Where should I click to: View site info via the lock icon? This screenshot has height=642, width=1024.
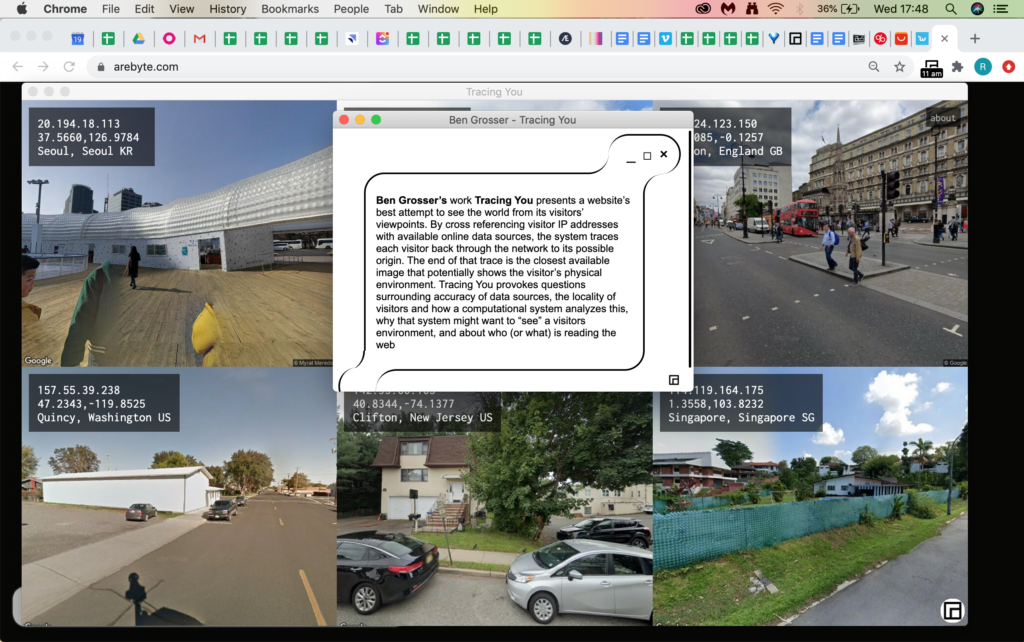(101, 67)
